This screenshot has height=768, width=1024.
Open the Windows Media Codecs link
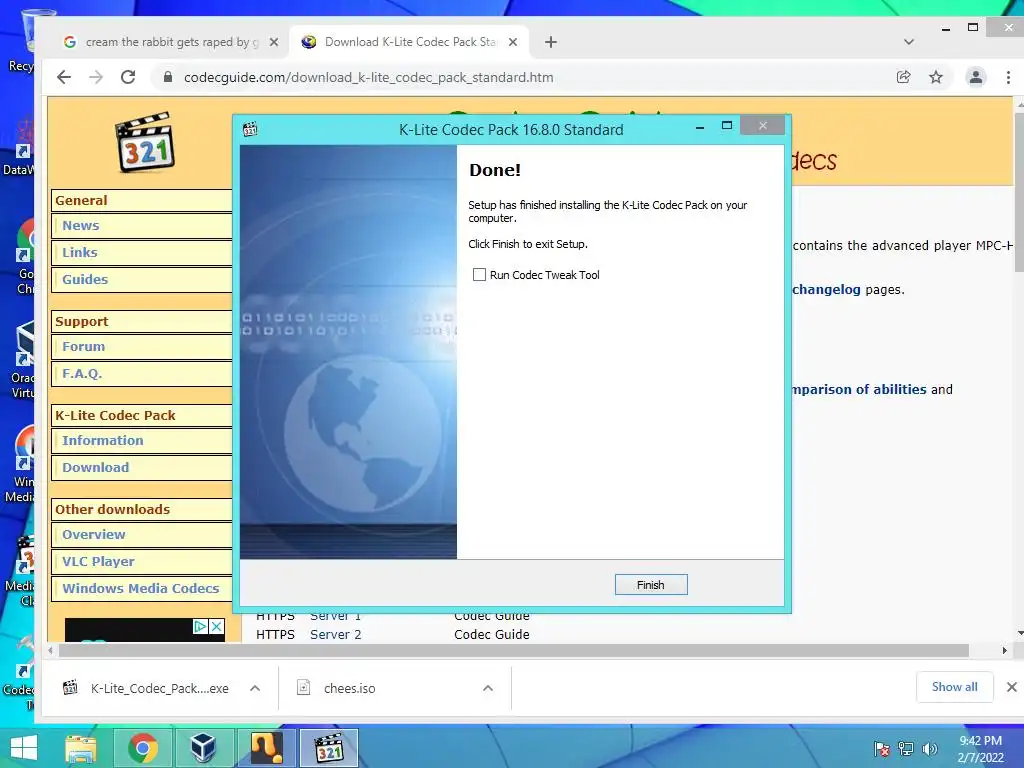pos(140,588)
